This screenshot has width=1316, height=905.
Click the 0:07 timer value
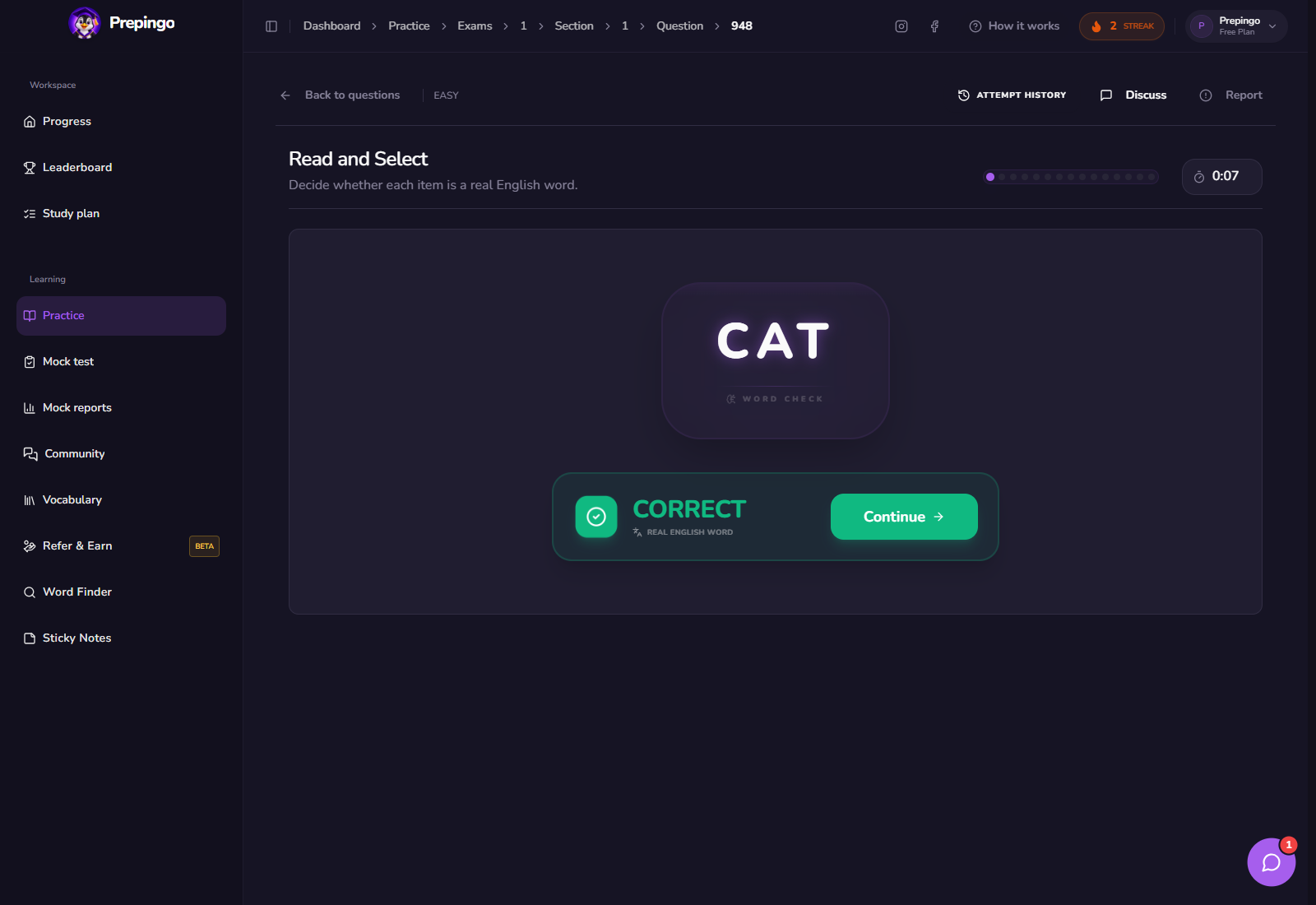click(1225, 176)
